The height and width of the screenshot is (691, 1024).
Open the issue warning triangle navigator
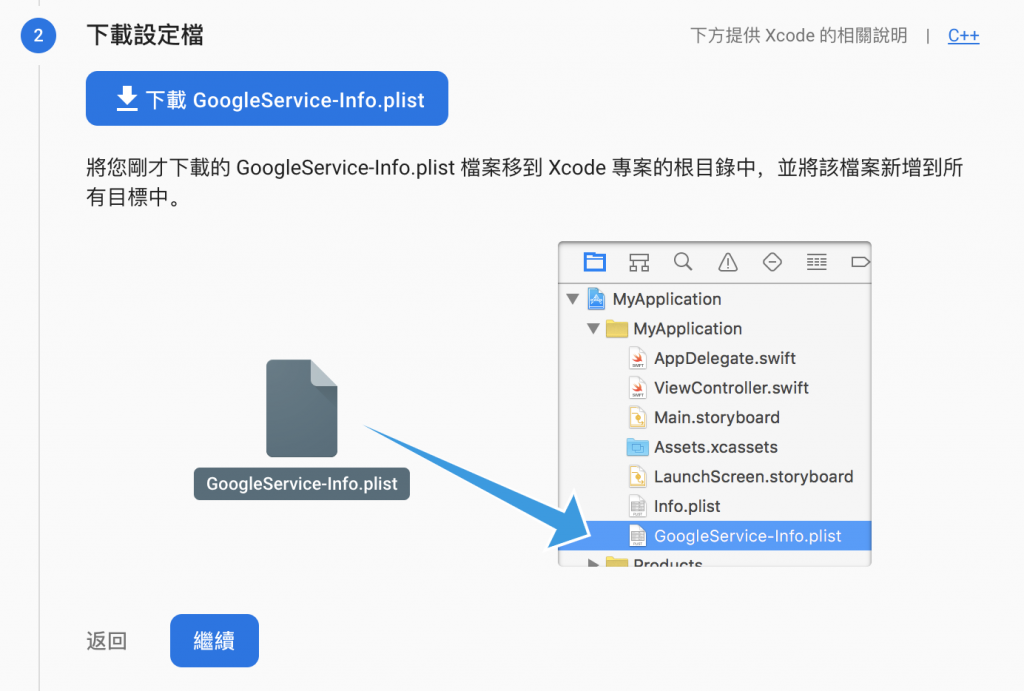point(728,263)
